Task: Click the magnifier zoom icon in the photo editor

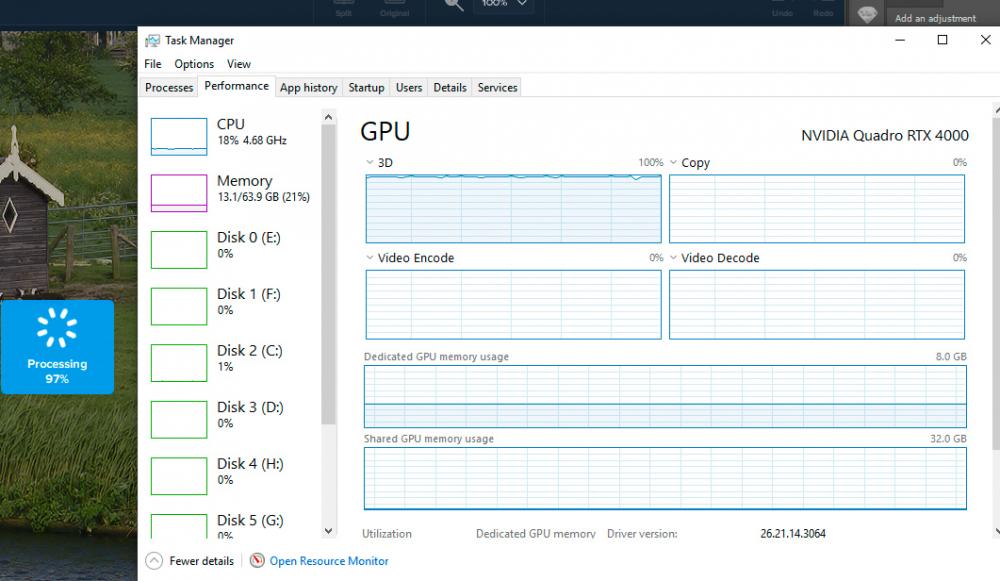Action: point(453,5)
